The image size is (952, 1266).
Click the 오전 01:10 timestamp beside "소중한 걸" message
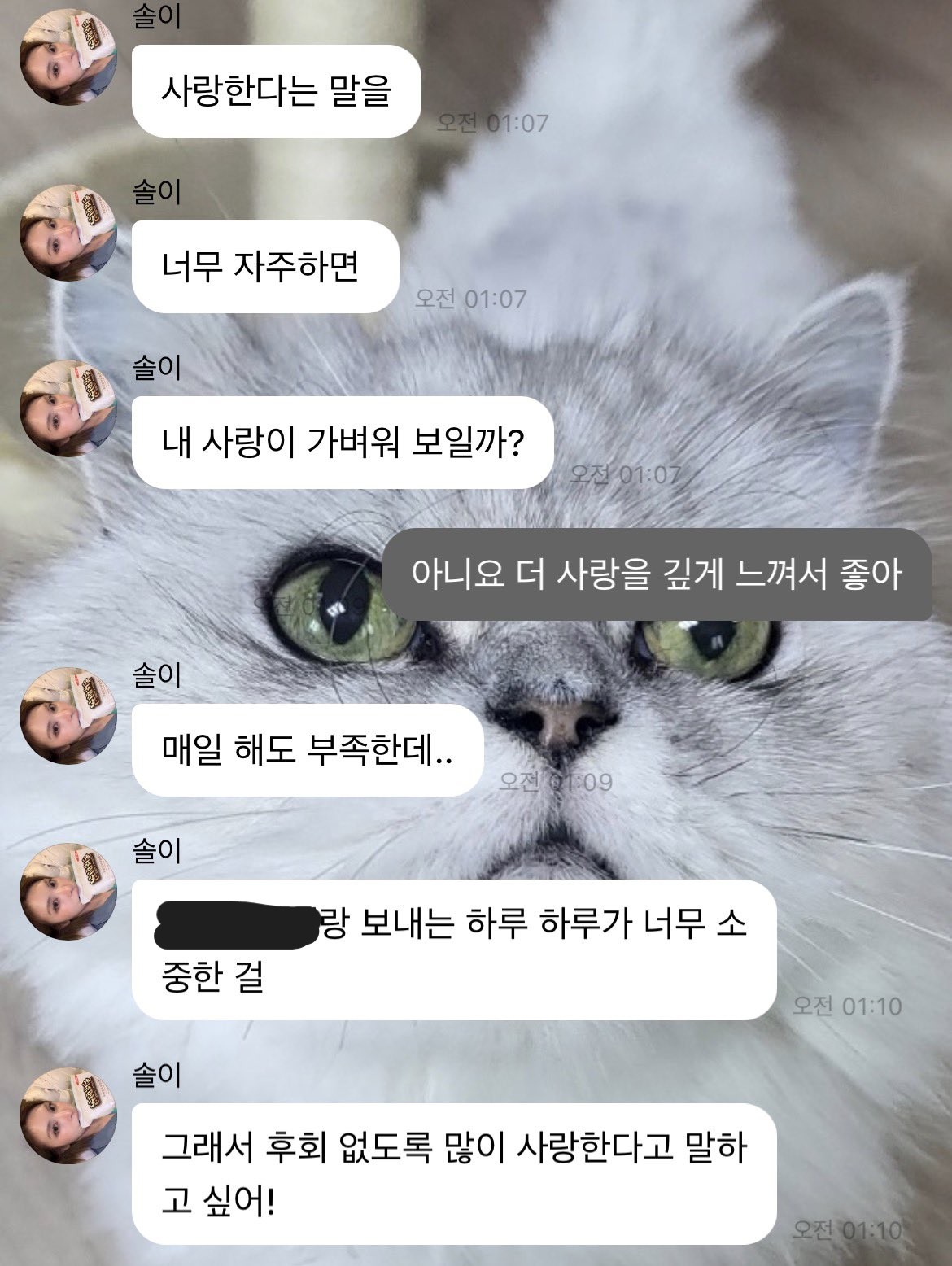point(847,1006)
